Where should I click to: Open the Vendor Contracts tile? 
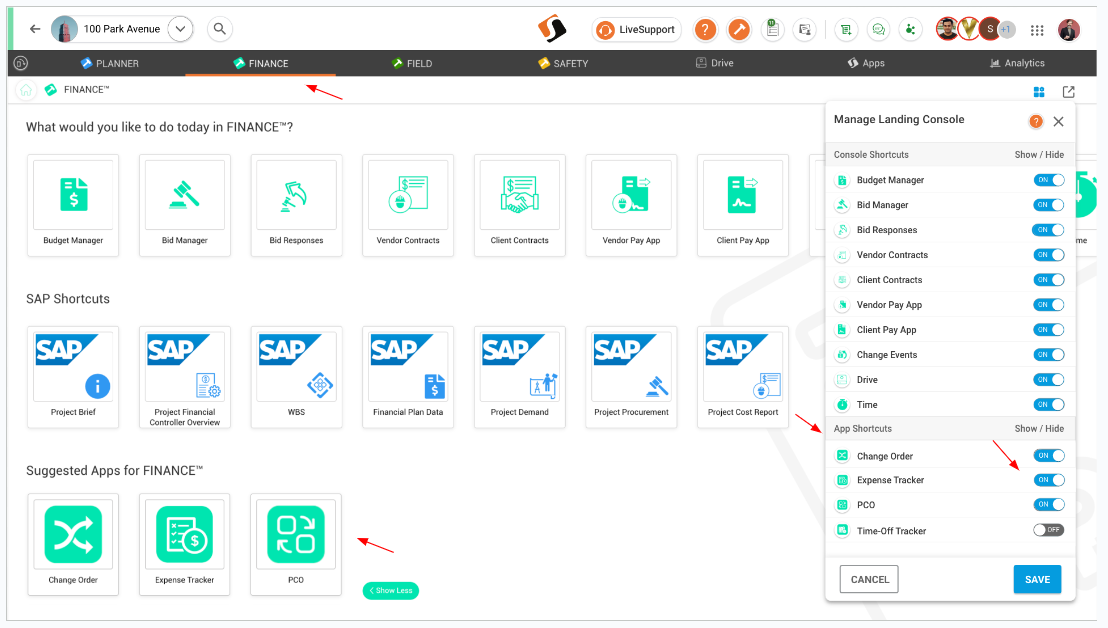point(408,205)
